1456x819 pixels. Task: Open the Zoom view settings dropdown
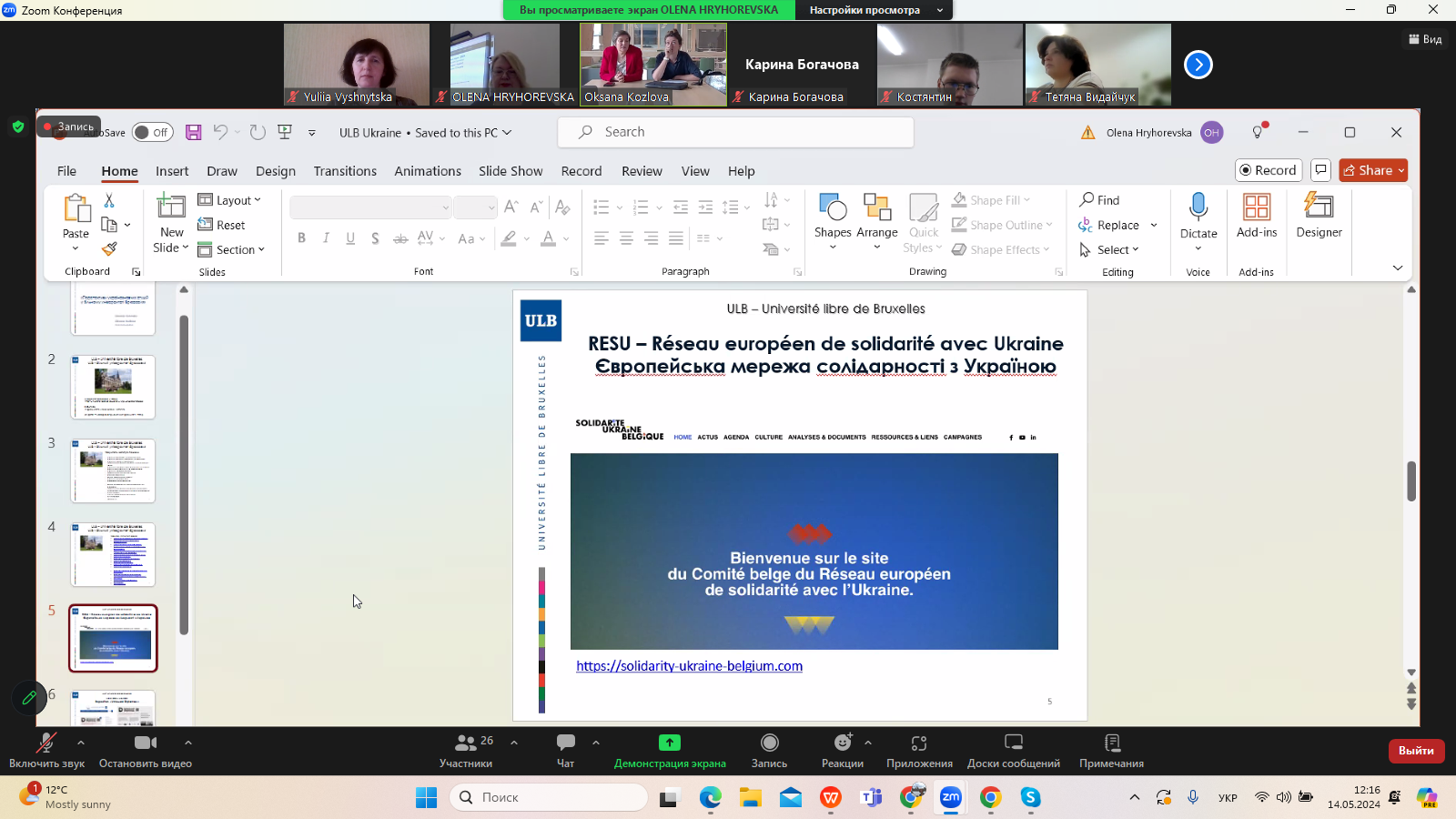[874, 10]
